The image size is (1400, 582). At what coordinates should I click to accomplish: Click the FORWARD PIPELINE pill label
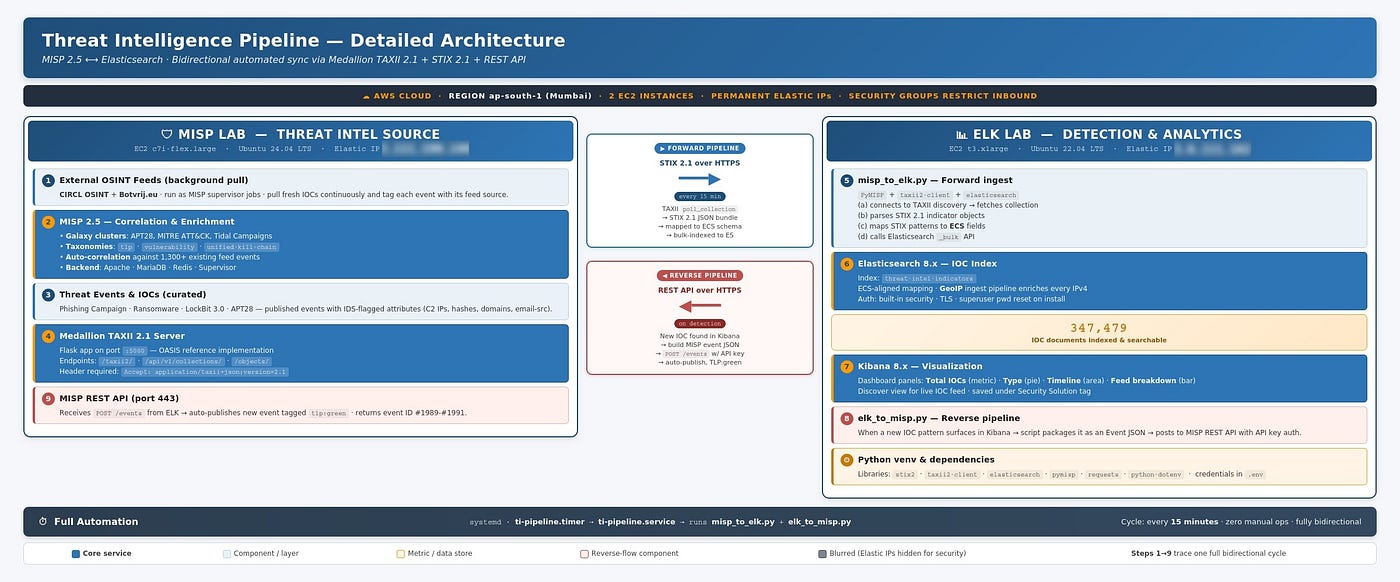pyautogui.click(x=699, y=148)
